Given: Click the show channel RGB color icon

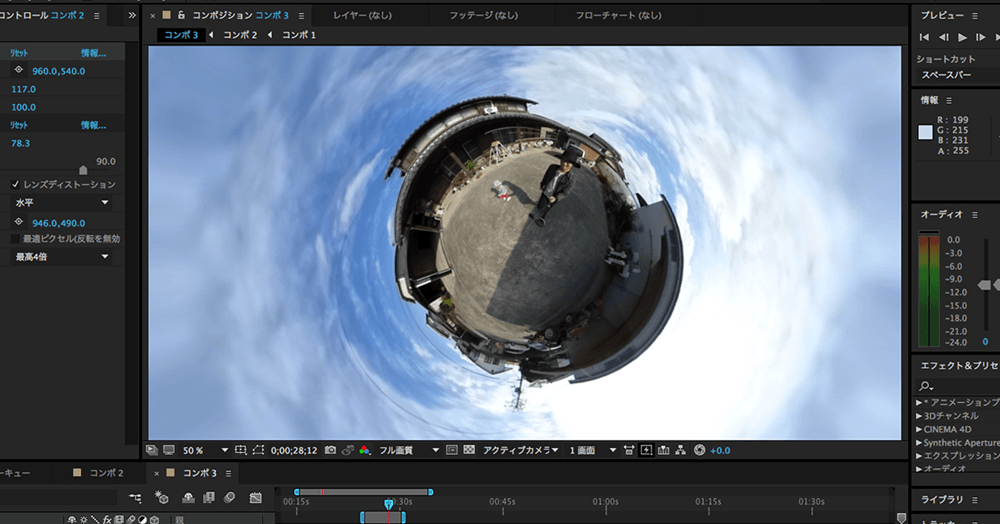Looking at the screenshot, I should pos(364,450).
